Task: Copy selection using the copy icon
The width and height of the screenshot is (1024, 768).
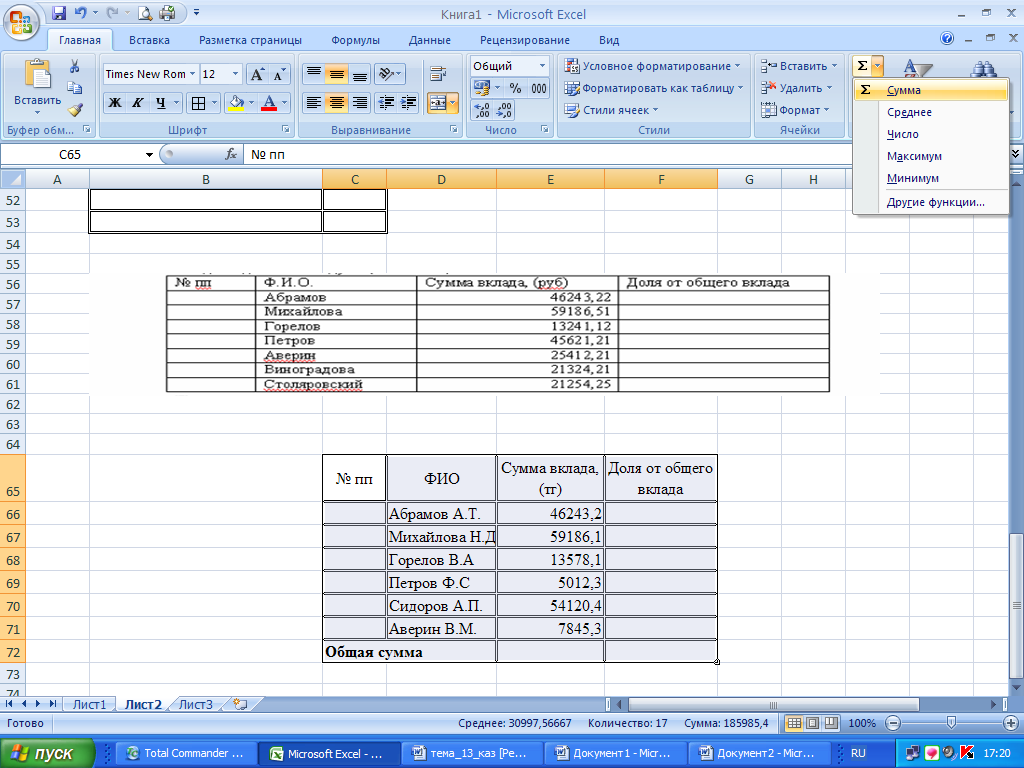Action: coord(74,88)
